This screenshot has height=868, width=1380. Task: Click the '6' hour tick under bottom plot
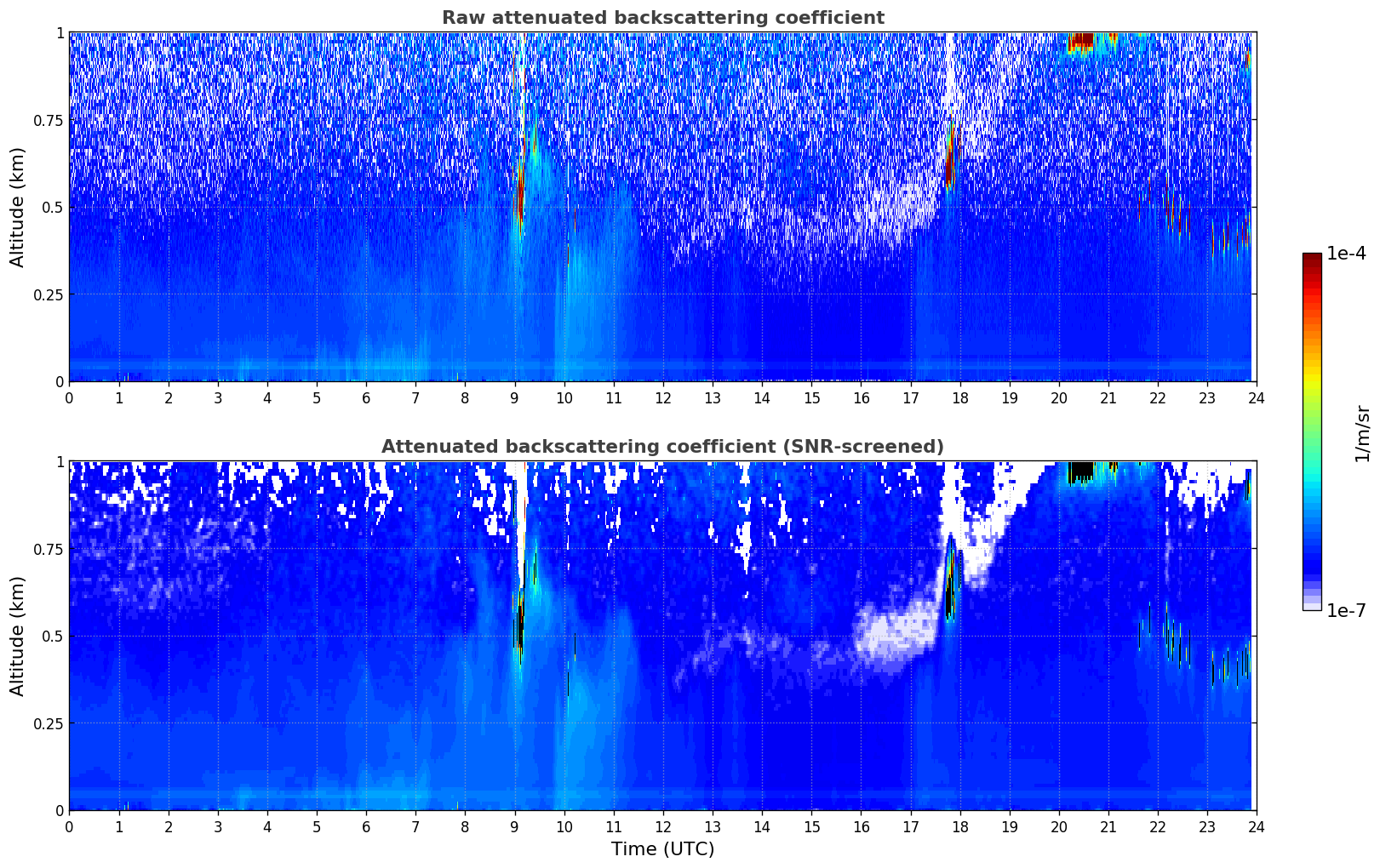point(366,826)
